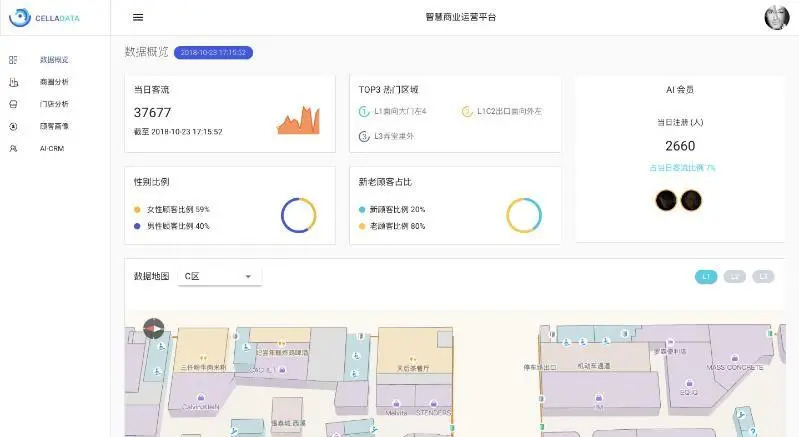799x437 pixels.
Task: Click the 占当日客流比例 7% link
Action: point(680,168)
